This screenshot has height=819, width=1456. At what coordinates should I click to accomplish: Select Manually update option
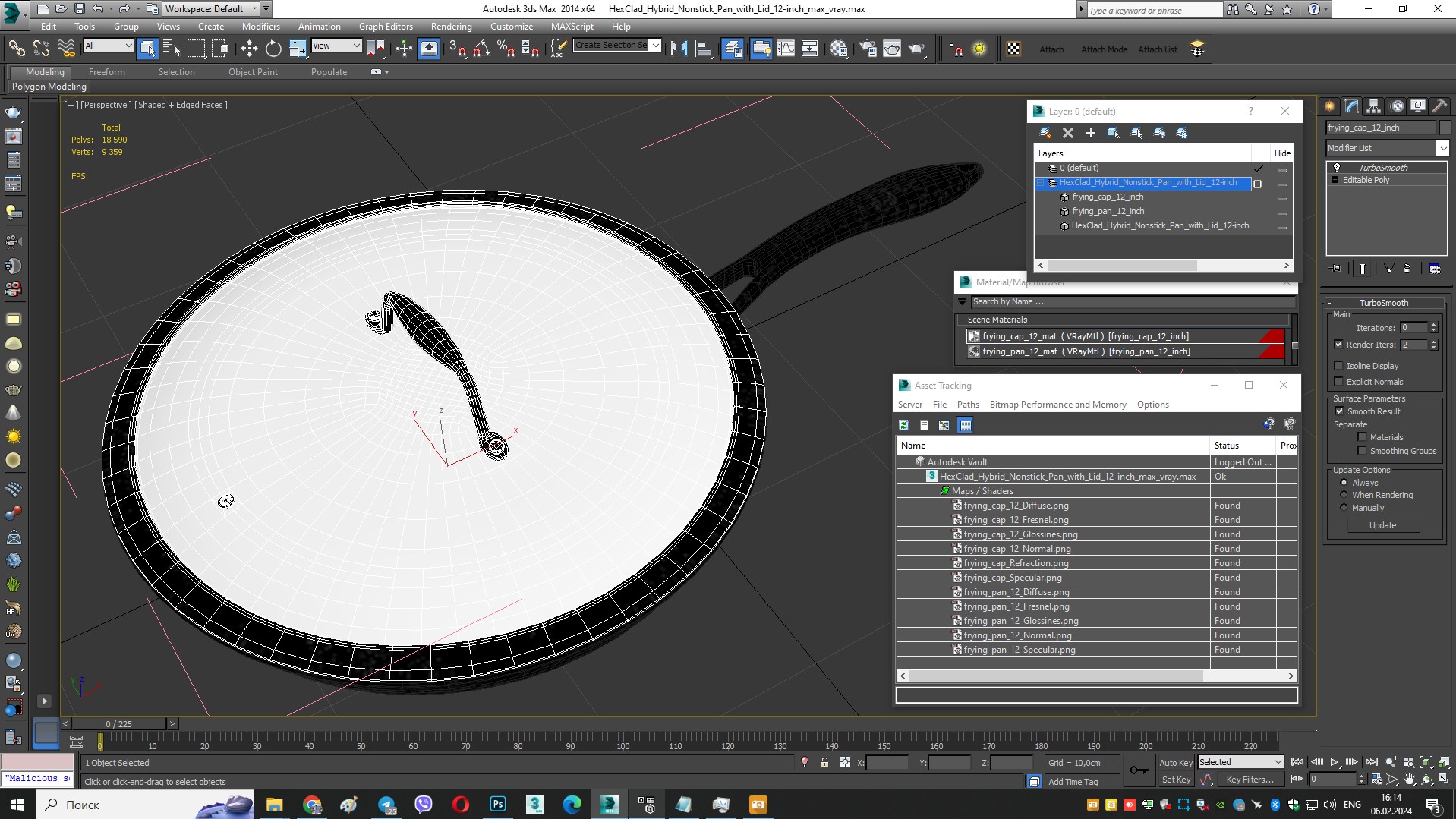[1344, 508]
